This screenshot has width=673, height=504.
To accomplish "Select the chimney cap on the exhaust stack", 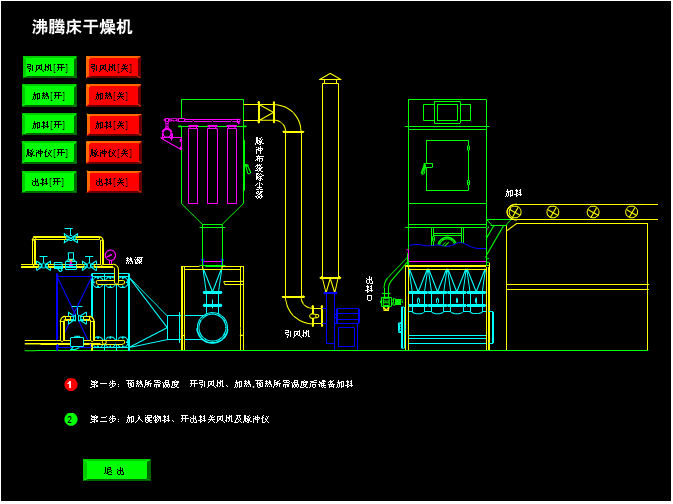I will tap(330, 78).
